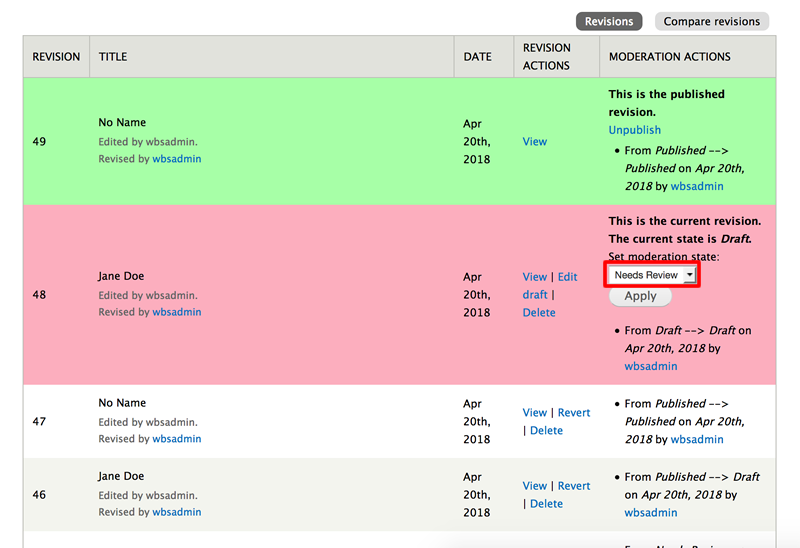Click Unpublish link for revision 49
Image resolution: width=800 pixels, height=548 pixels.
[x=634, y=130]
